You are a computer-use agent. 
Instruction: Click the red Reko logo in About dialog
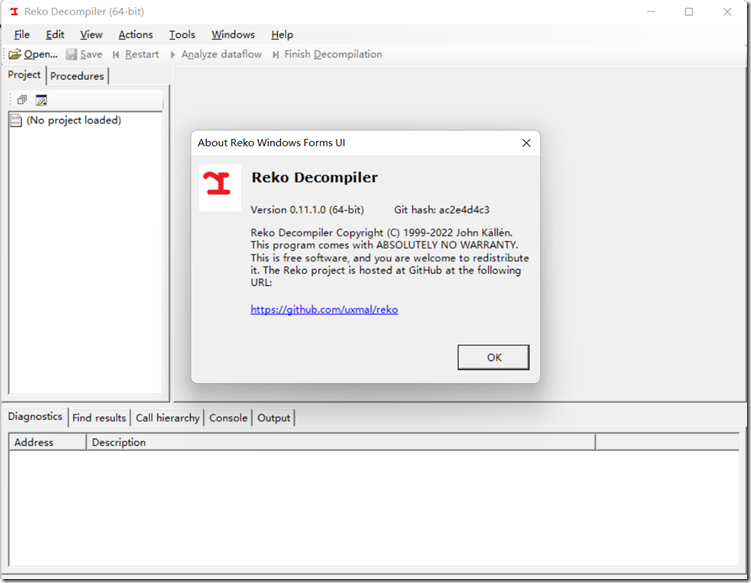tap(219, 182)
